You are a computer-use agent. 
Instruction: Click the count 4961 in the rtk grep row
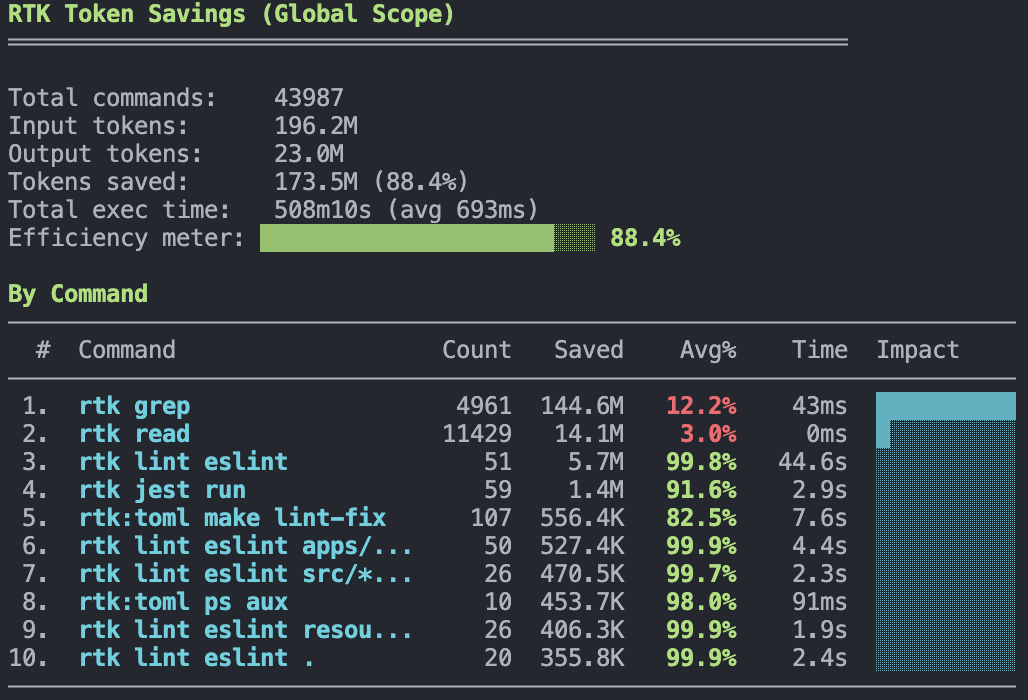coord(484,406)
